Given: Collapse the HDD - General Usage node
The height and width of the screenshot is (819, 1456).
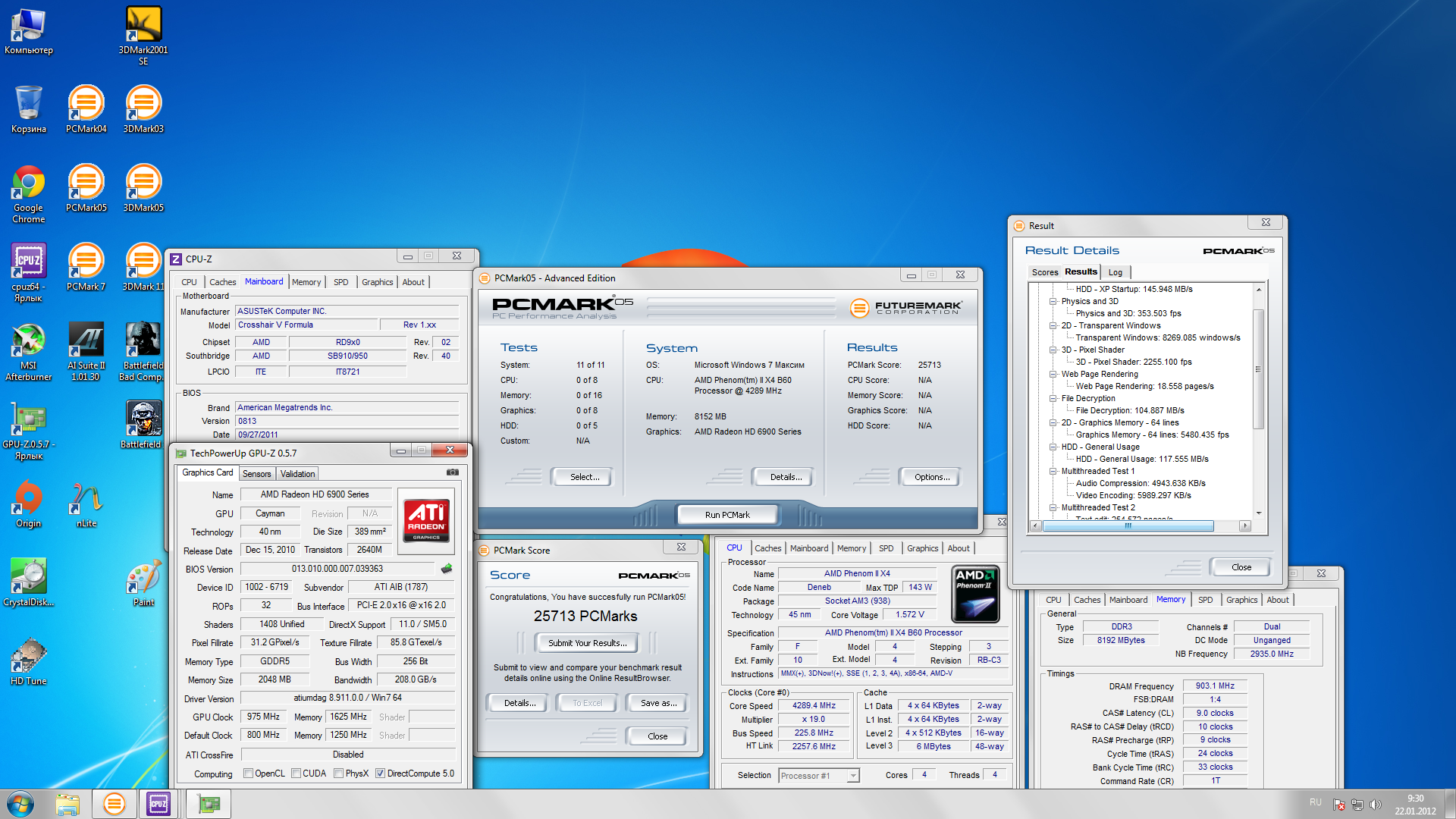Looking at the screenshot, I should (1053, 447).
